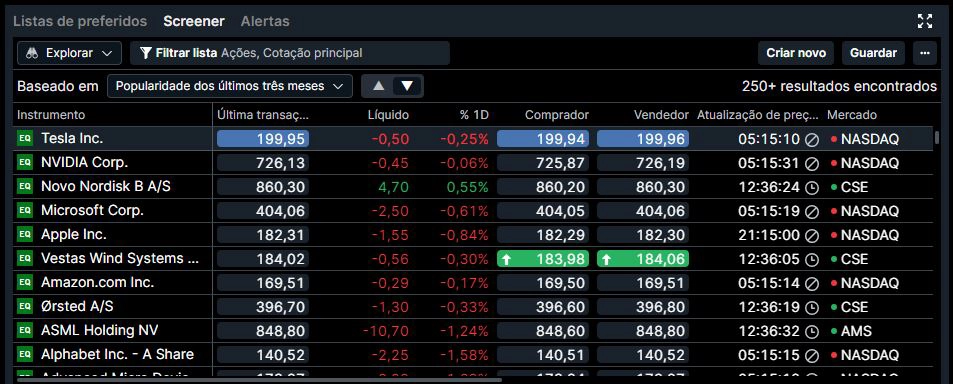Click the delayed-price icon in Microsoft row

(812, 211)
